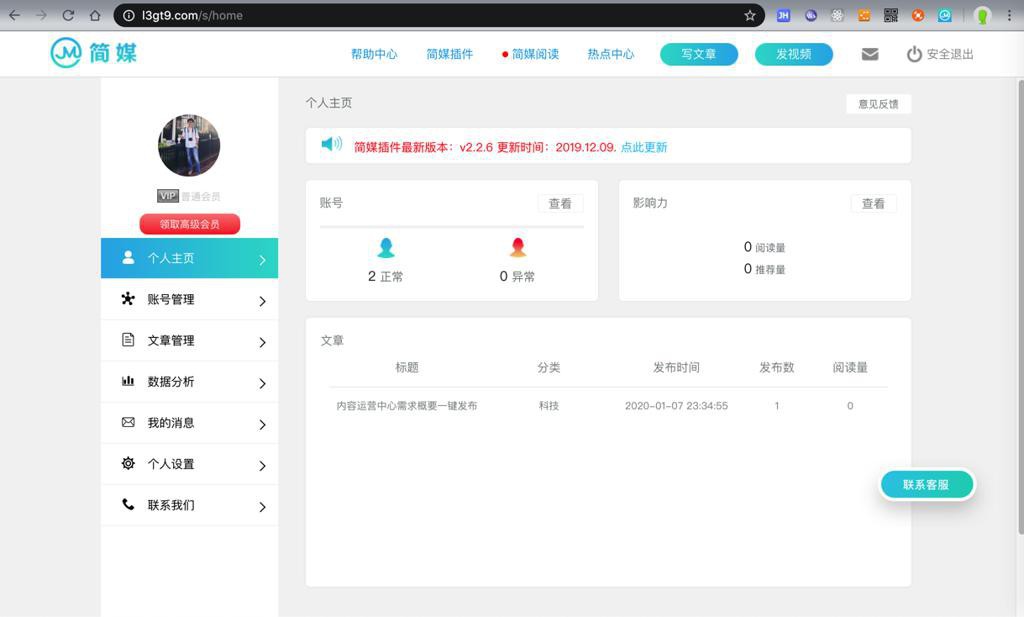Click the browser back arrow
Viewport: 1024px width, 617px height.
(x=14, y=15)
